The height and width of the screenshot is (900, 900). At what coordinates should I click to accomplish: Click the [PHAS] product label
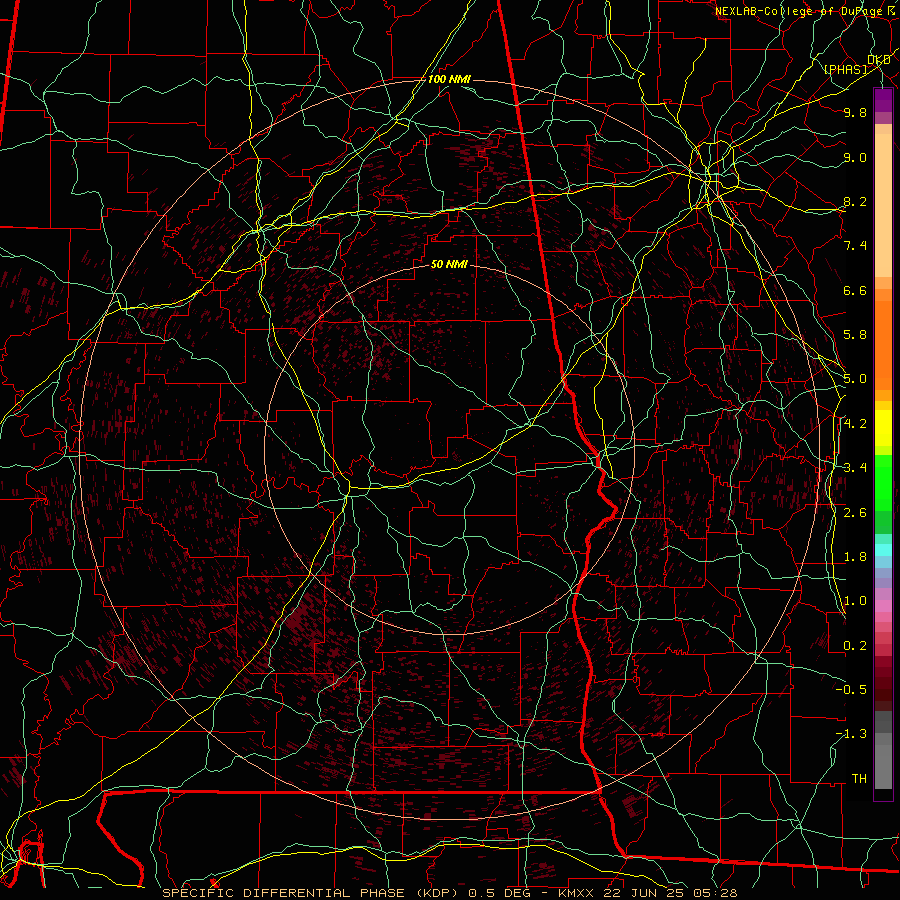pos(845,69)
